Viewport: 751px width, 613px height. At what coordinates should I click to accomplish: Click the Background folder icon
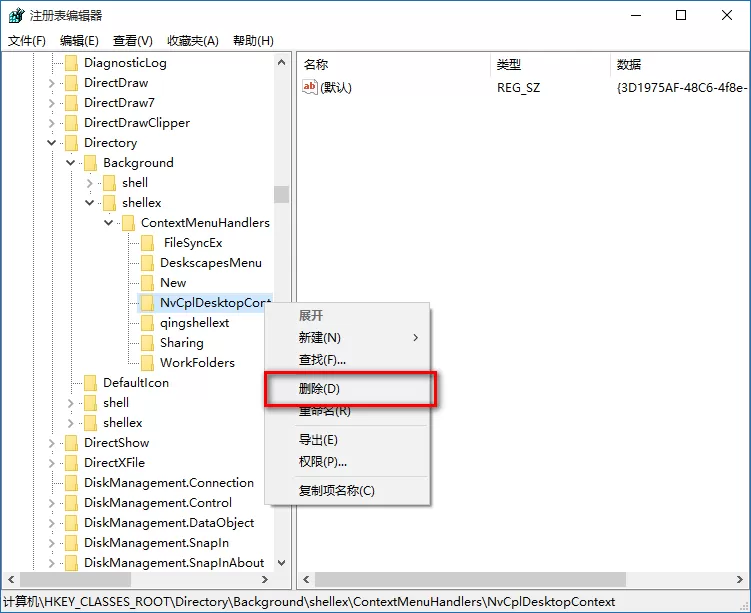(x=91, y=163)
